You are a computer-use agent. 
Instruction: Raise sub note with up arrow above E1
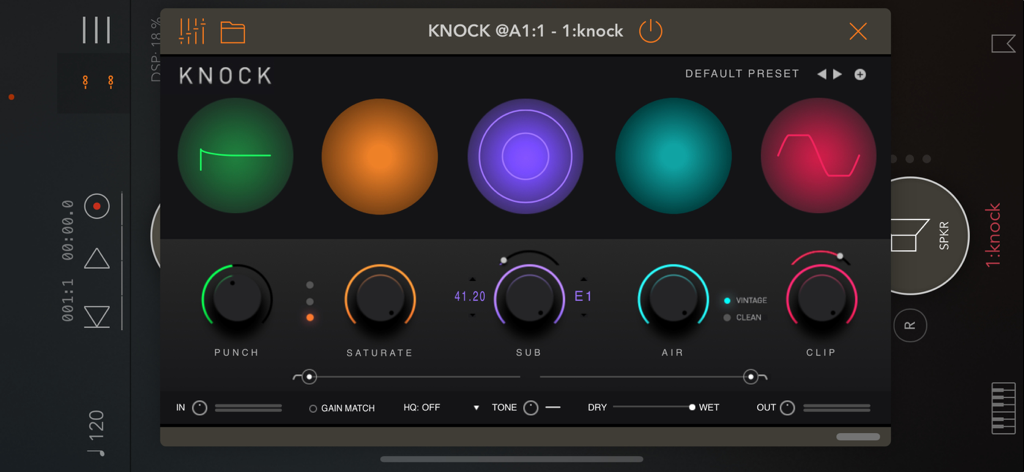pyautogui.click(x=584, y=279)
